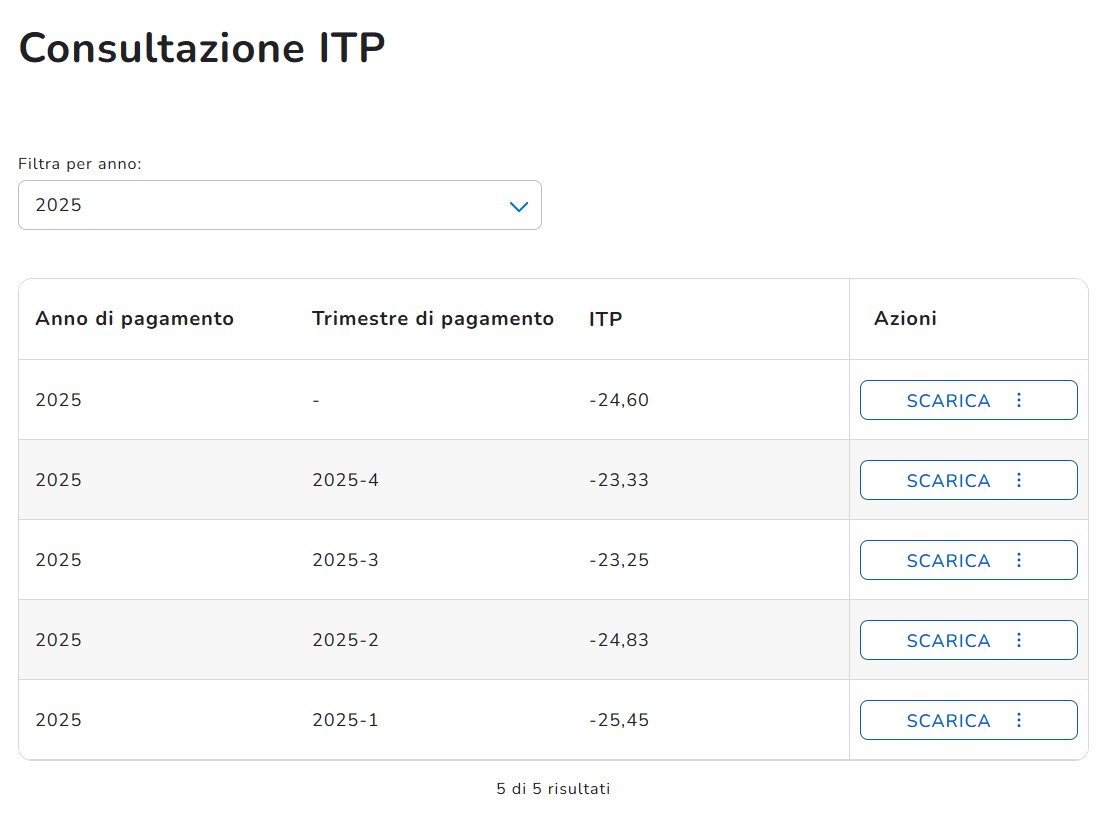1105x814 pixels.
Task: Select the ITP value -25,45 cell
Action: 619,720
